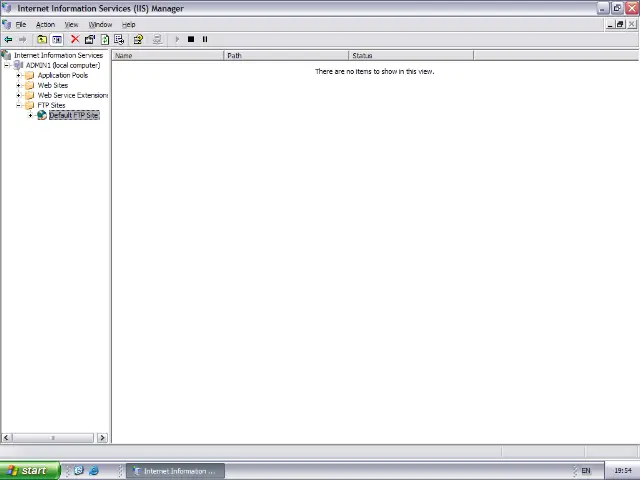Pause the selected FTP site
640x480 pixels.
205,39
